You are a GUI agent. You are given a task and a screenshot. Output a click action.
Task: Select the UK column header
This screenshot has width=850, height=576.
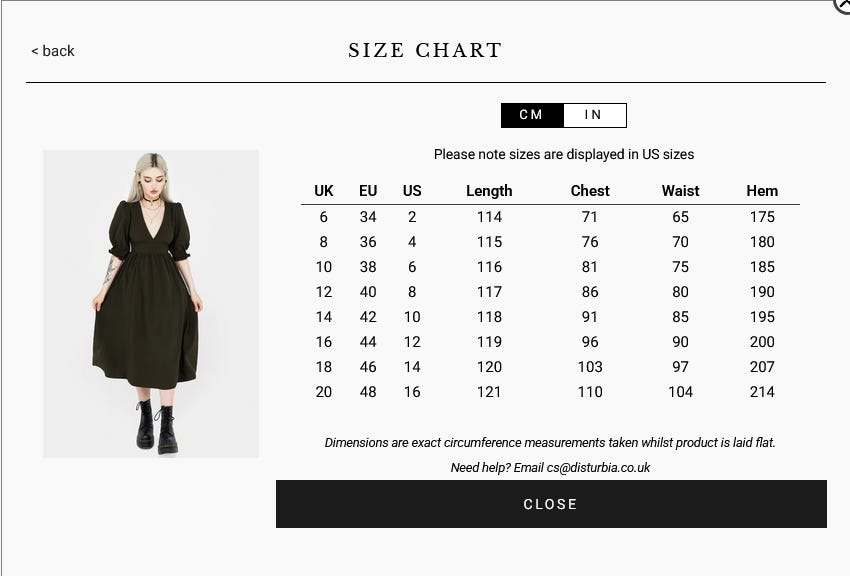324,191
